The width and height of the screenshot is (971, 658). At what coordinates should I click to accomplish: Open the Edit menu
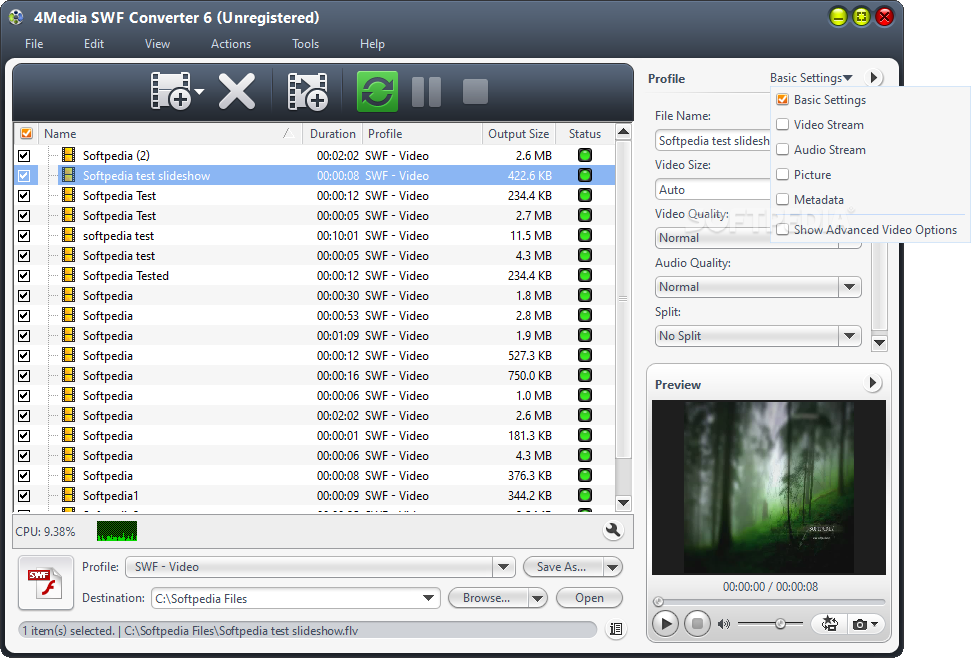(94, 44)
